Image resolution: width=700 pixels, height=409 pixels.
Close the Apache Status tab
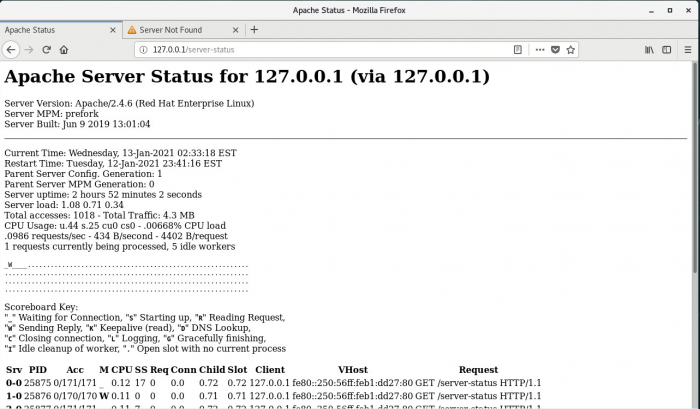pos(112,30)
